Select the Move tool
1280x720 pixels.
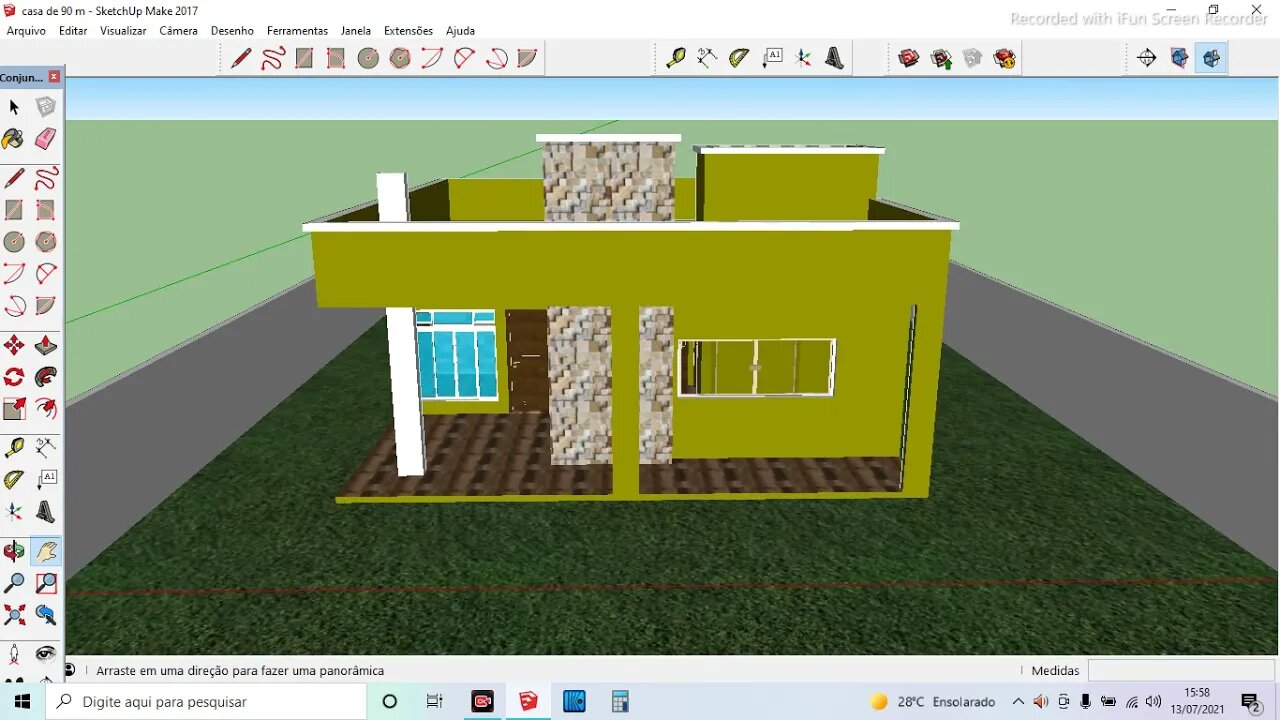(14, 346)
